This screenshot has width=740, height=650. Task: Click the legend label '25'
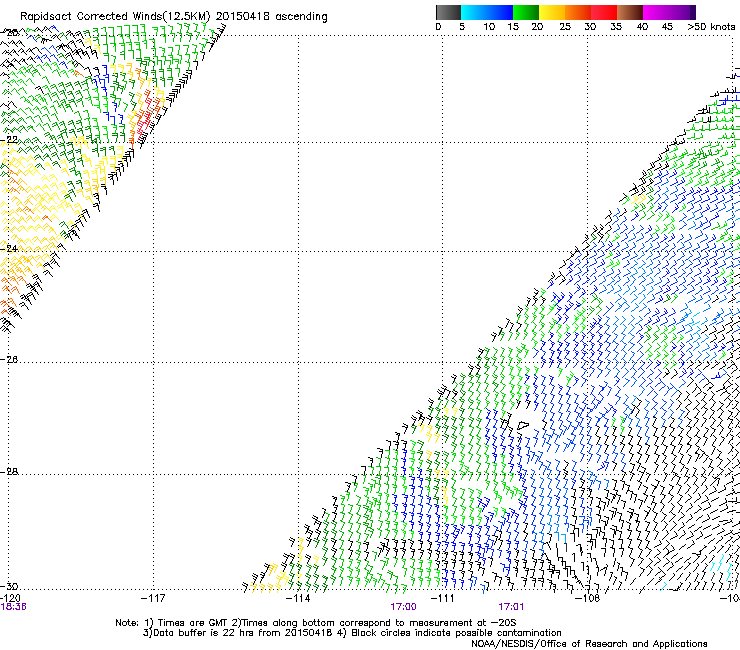[565, 27]
